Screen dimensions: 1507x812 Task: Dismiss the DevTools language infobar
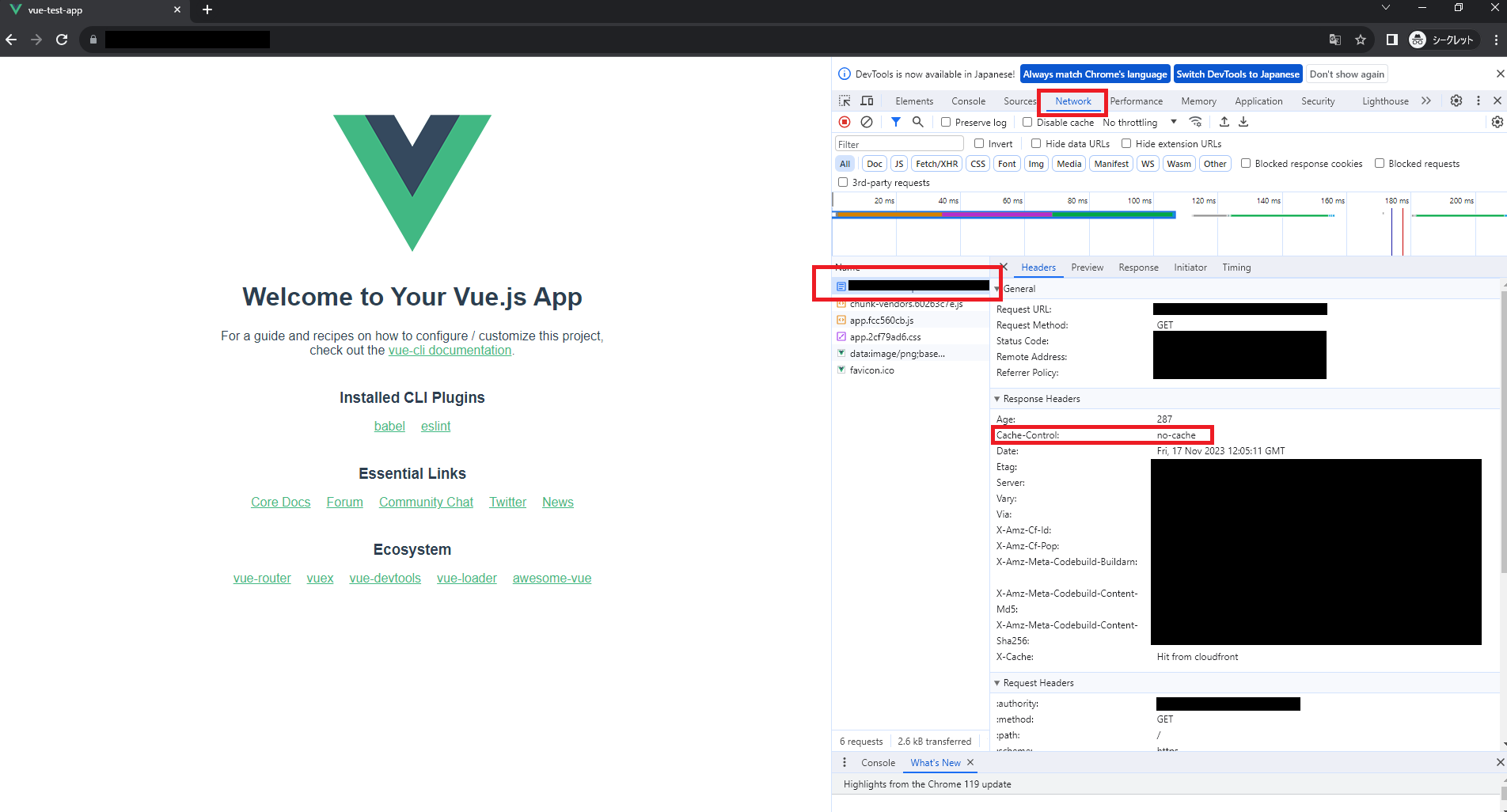coord(1500,74)
